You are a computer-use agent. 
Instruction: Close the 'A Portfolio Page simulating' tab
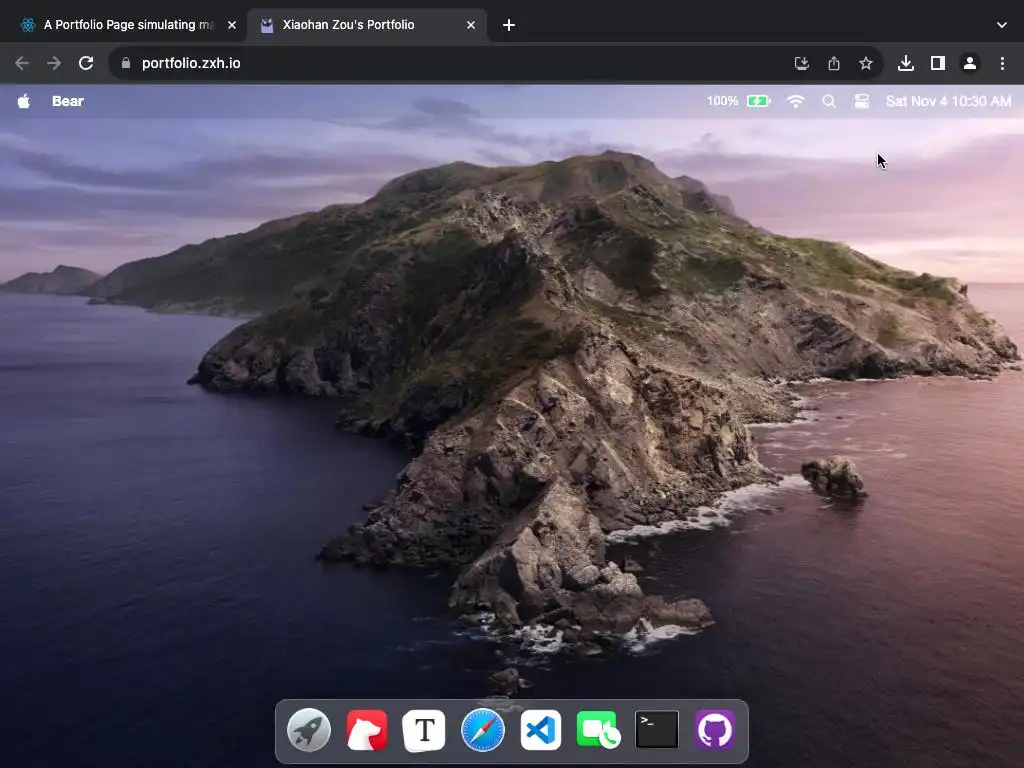coord(232,25)
